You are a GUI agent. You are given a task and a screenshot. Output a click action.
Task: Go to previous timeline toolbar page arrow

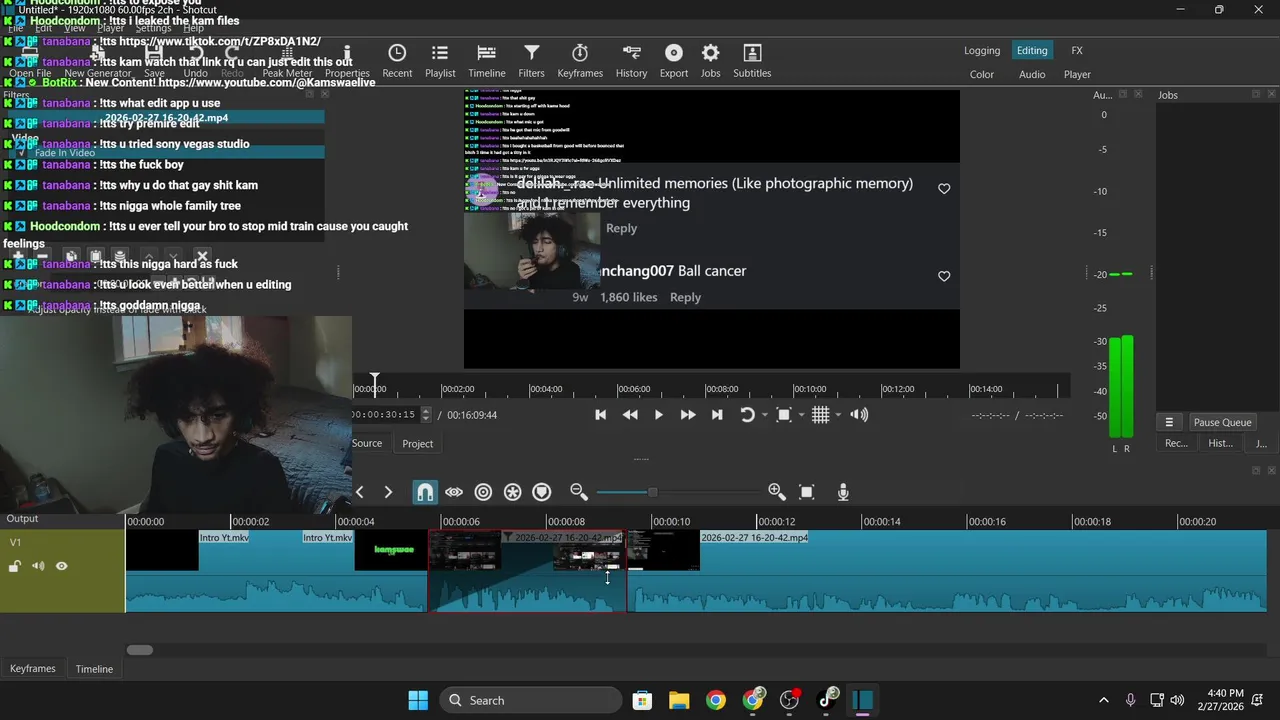point(360,491)
